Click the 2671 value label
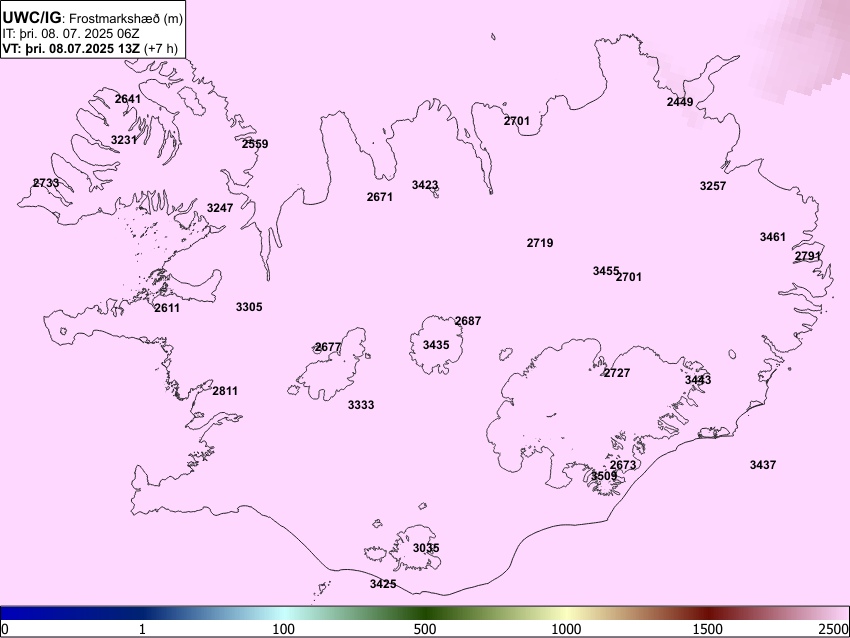Screen dimensions: 850x638 tap(379, 197)
